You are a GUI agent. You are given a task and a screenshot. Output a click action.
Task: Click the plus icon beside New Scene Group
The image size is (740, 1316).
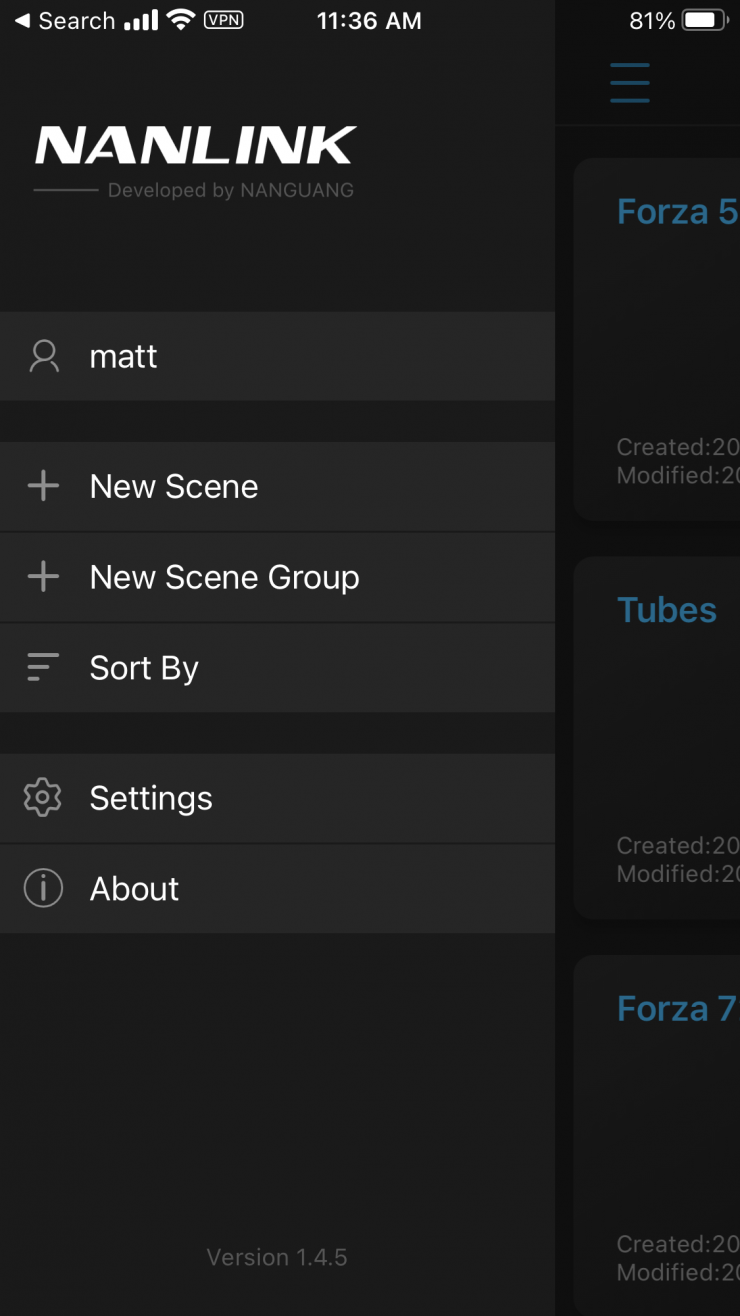(x=43, y=577)
